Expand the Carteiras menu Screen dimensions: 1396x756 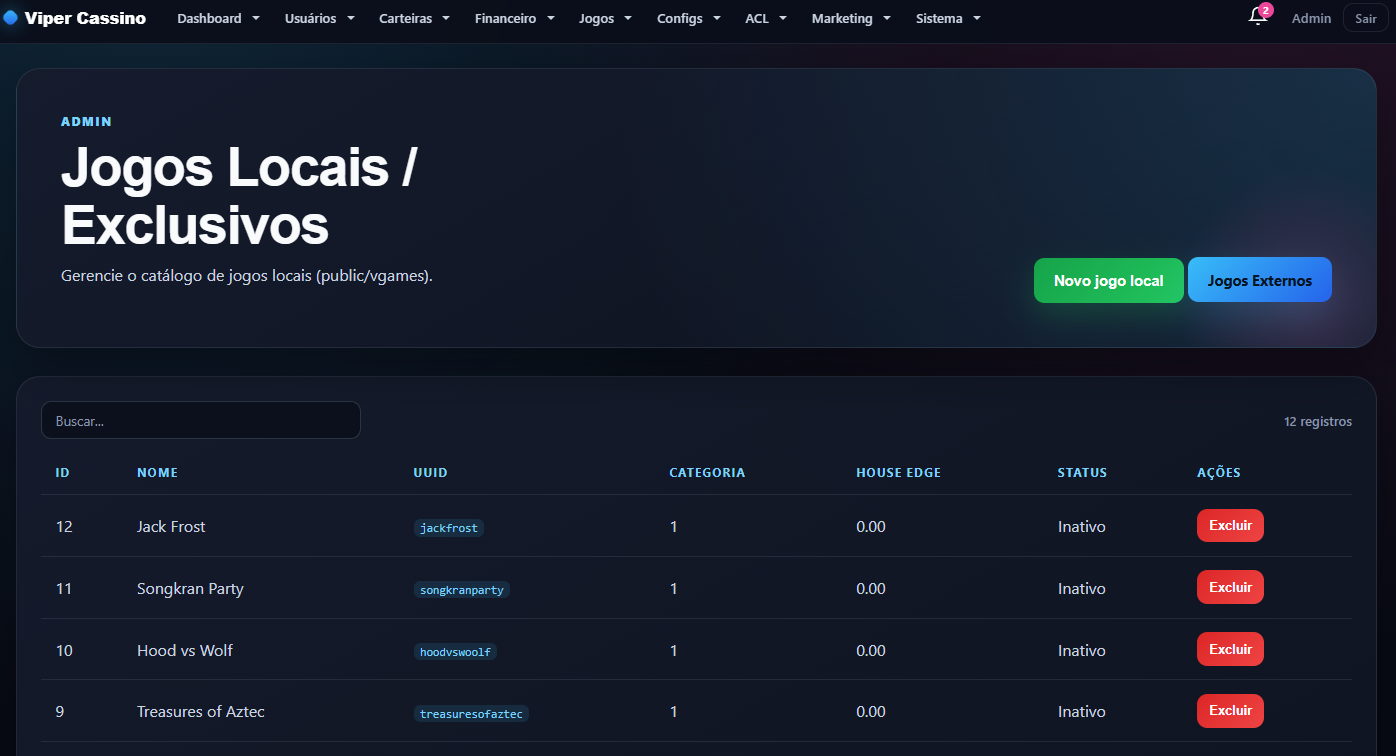414,18
